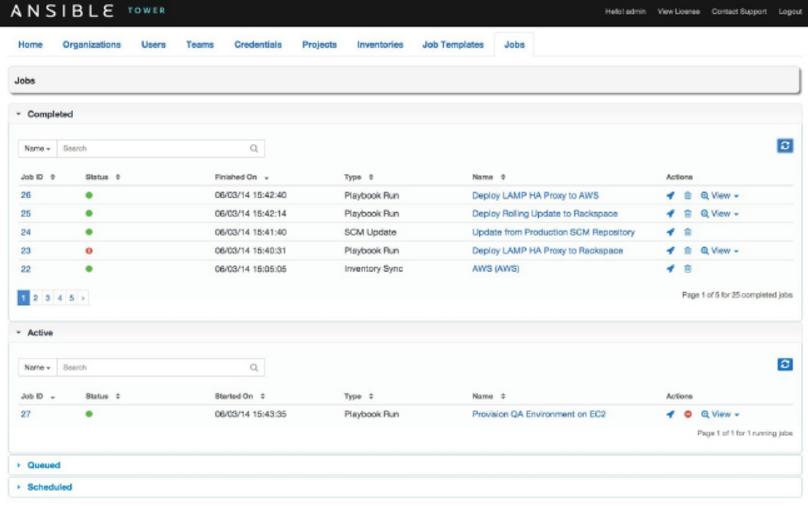Open the Credentials tab
Screen dimensions: 808x506
pyautogui.click(x=258, y=45)
